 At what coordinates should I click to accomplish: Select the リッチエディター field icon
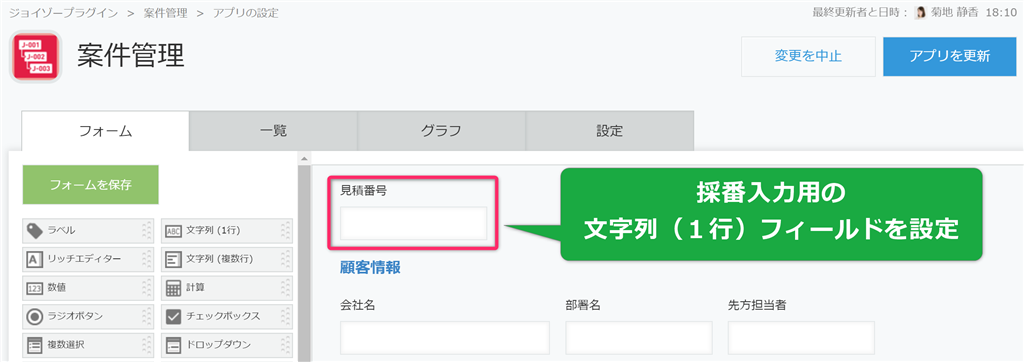click(x=35, y=259)
